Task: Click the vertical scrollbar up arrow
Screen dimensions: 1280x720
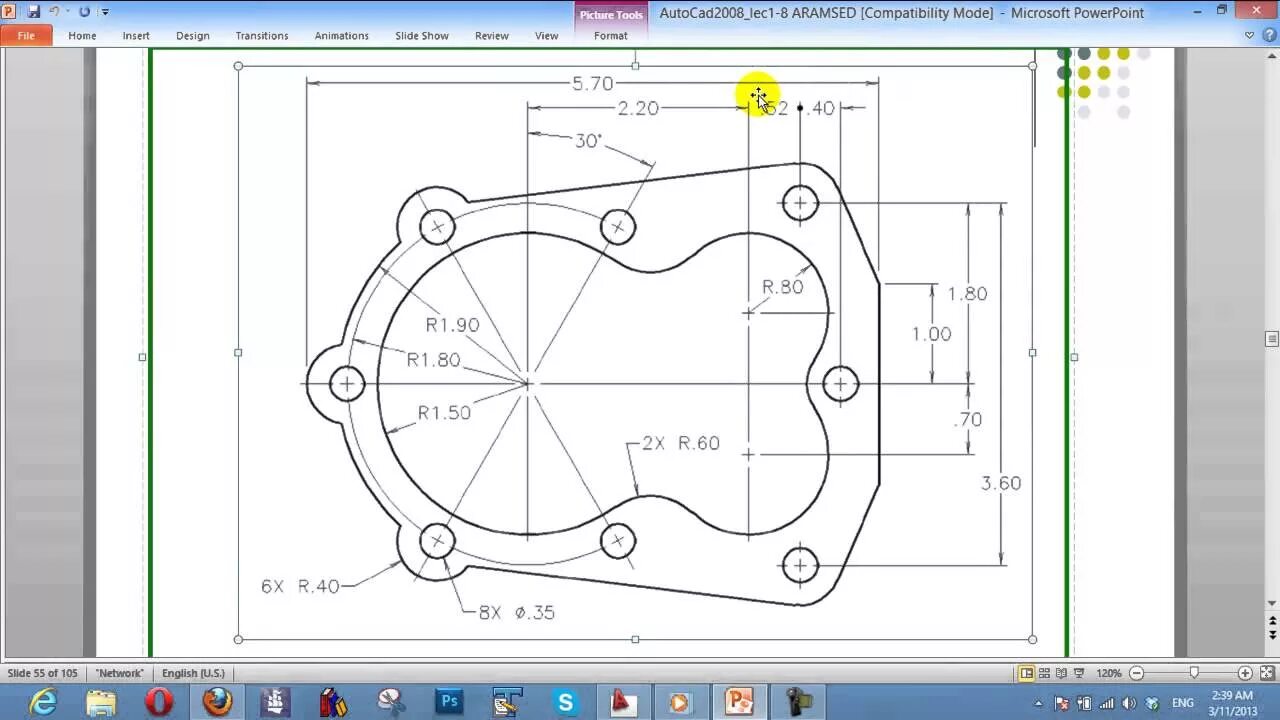Action: click(x=1272, y=54)
